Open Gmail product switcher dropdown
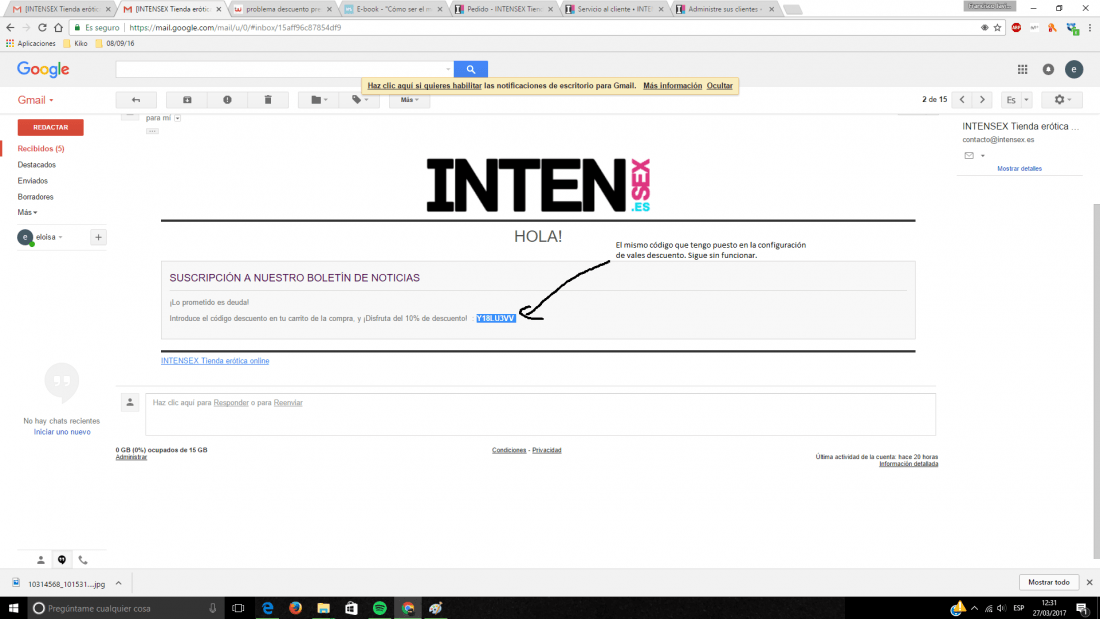The width and height of the screenshot is (1100, 619). [x=35, y=100]
